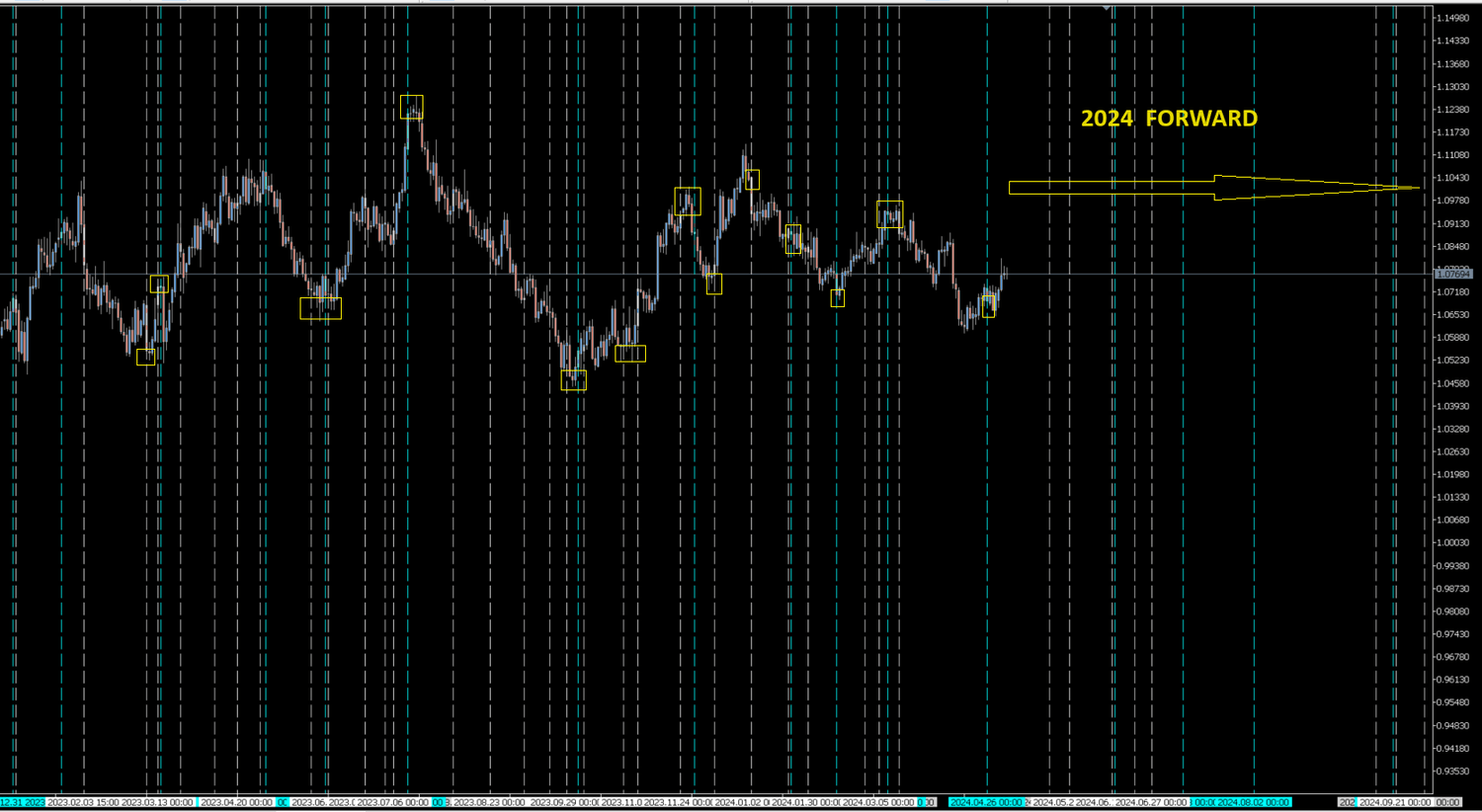Click the highlighted 2024.08.02 00:00 date label
Viewport: 1482px width, 812px height.
1254,802
